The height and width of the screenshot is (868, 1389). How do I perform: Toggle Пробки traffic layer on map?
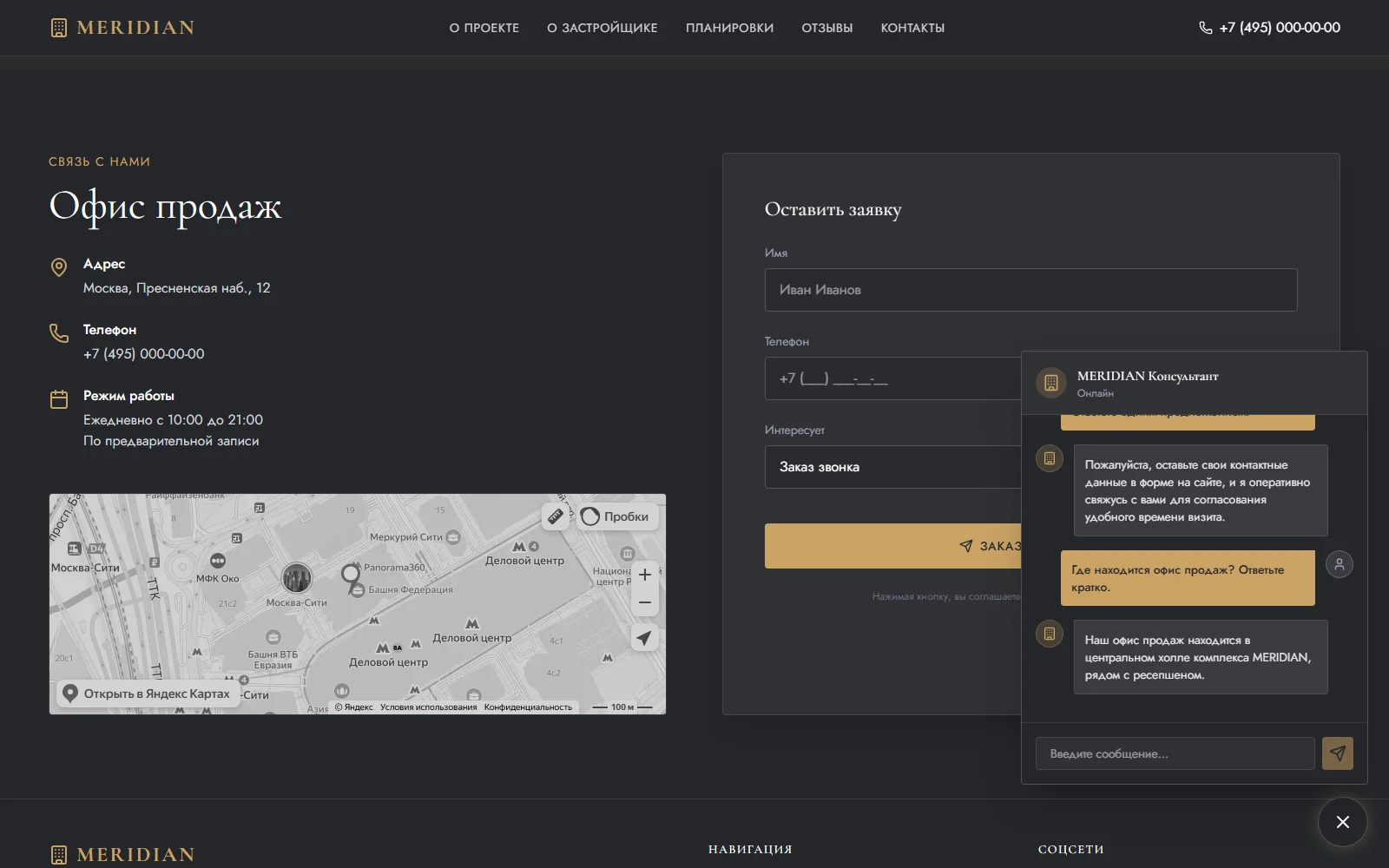click(x=616, y=516)
